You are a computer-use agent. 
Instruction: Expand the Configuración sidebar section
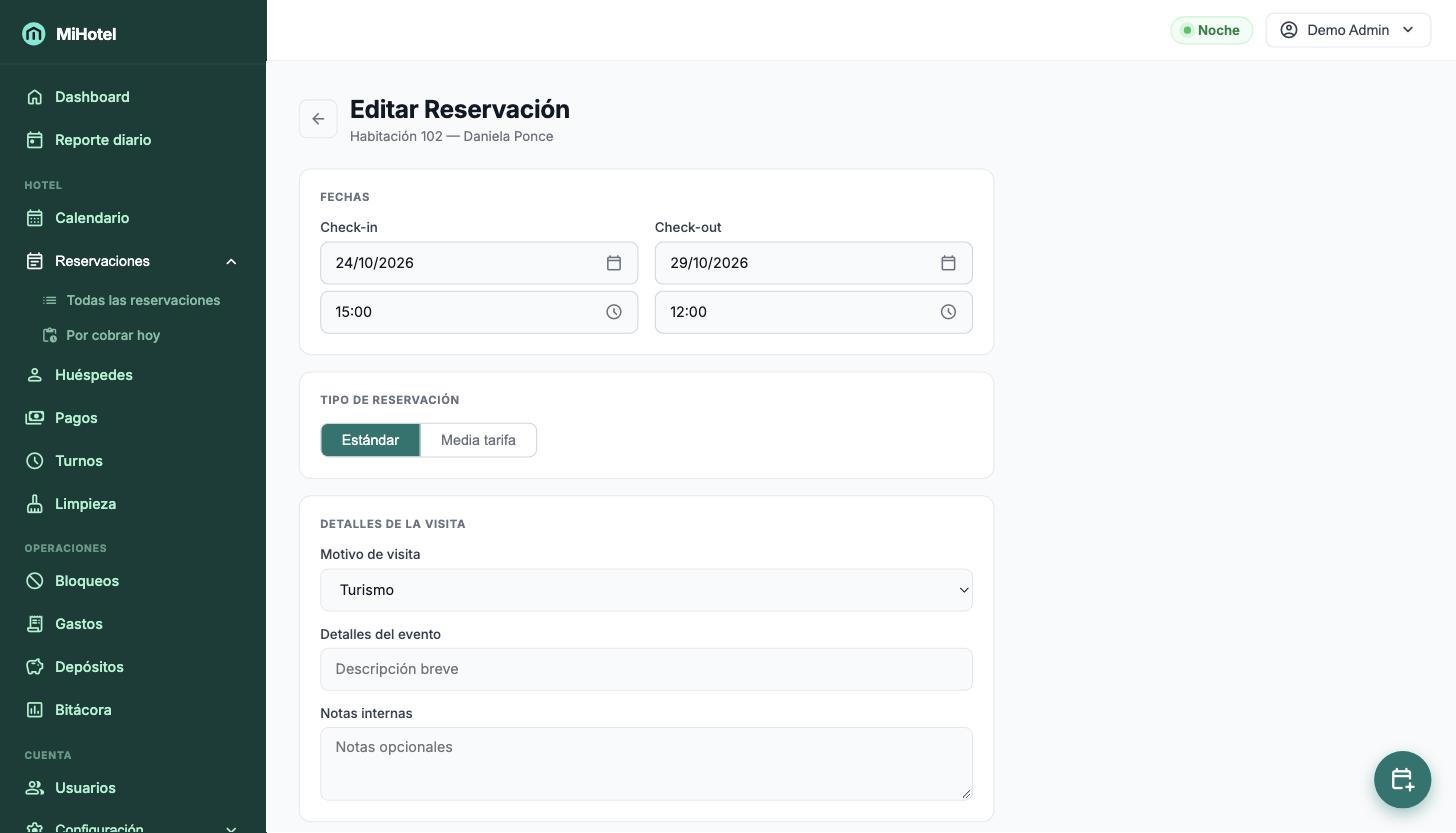tap(231, 828)
